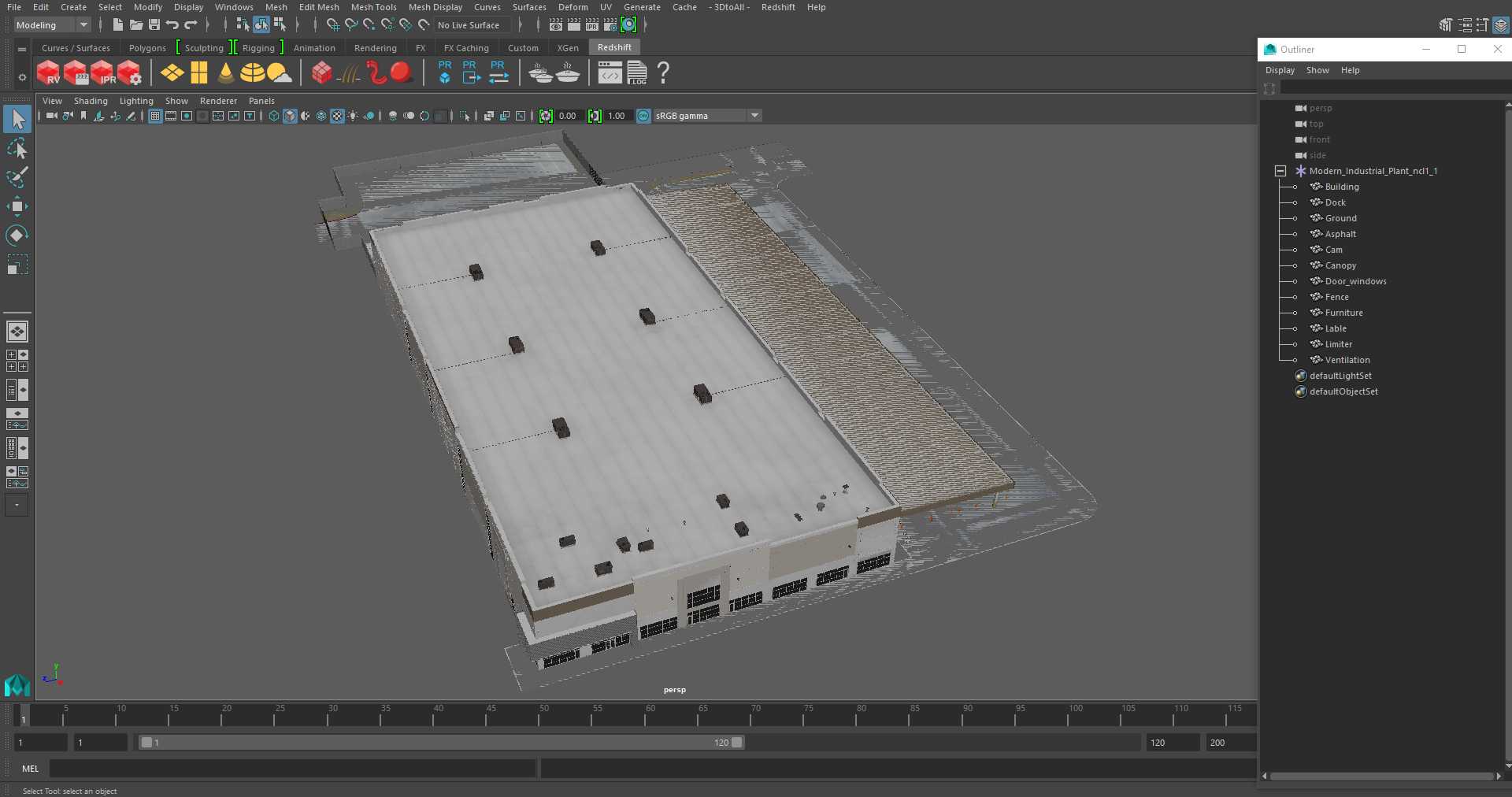Screen dimensions: 1512x797
Task: Toggle textured display in viewport
Action: [x=337, y=116]
